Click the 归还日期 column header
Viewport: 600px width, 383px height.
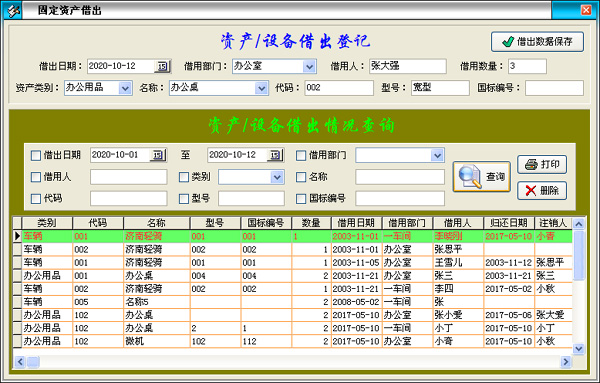(509, 223)
